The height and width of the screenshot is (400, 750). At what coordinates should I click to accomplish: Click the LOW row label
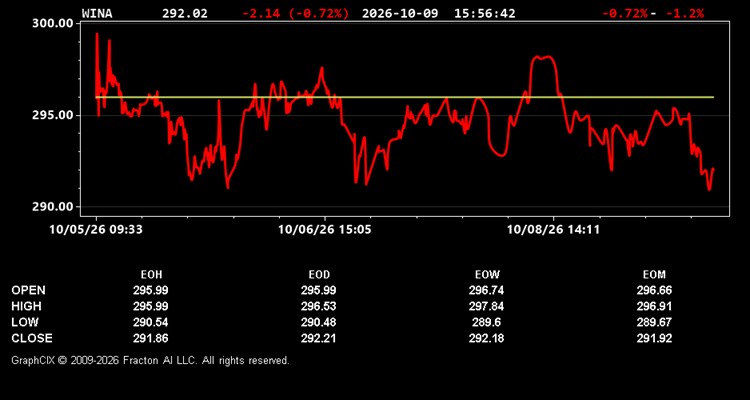tap(25, 322)
